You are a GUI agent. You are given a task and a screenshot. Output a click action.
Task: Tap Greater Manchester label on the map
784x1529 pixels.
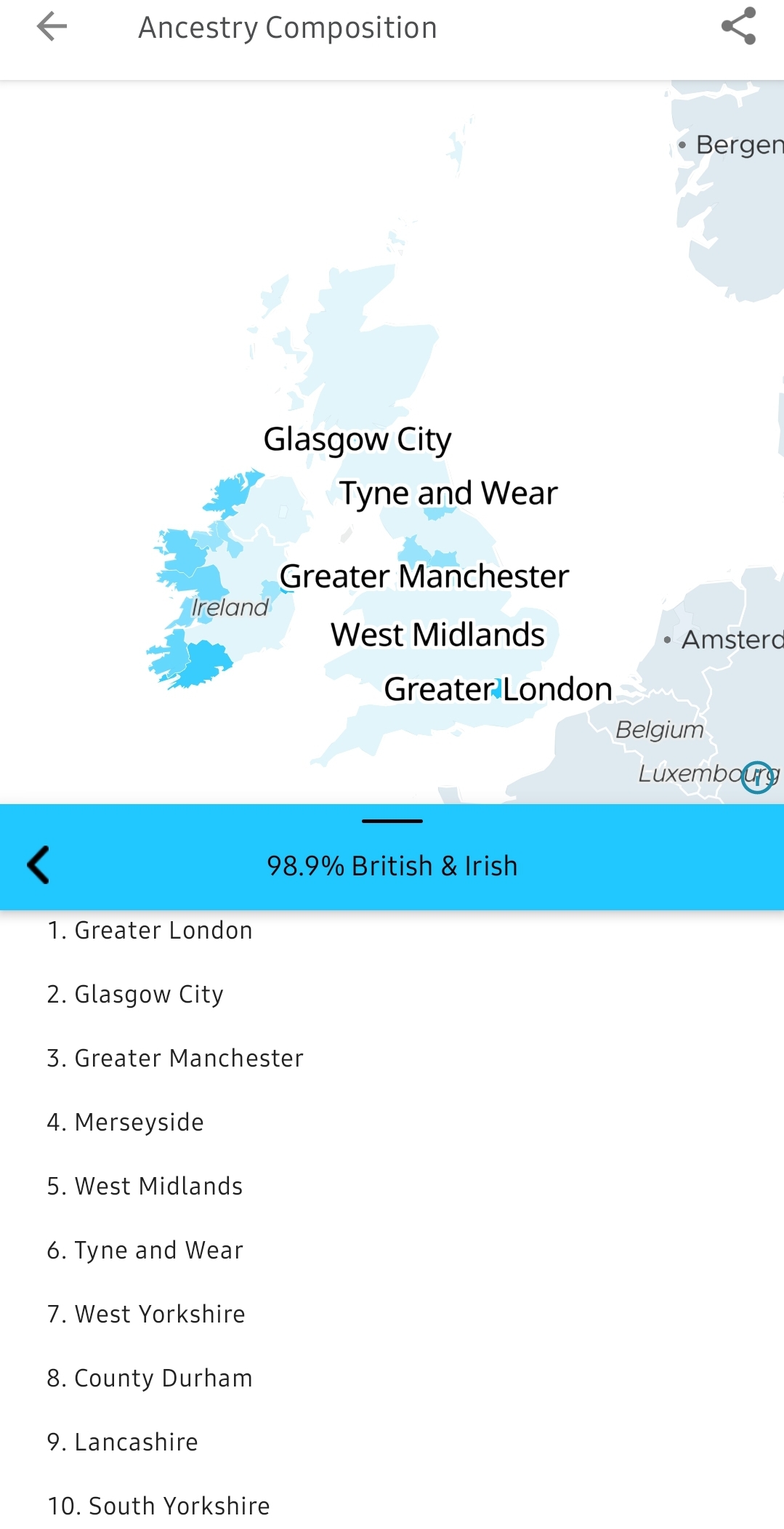[424, 577]
